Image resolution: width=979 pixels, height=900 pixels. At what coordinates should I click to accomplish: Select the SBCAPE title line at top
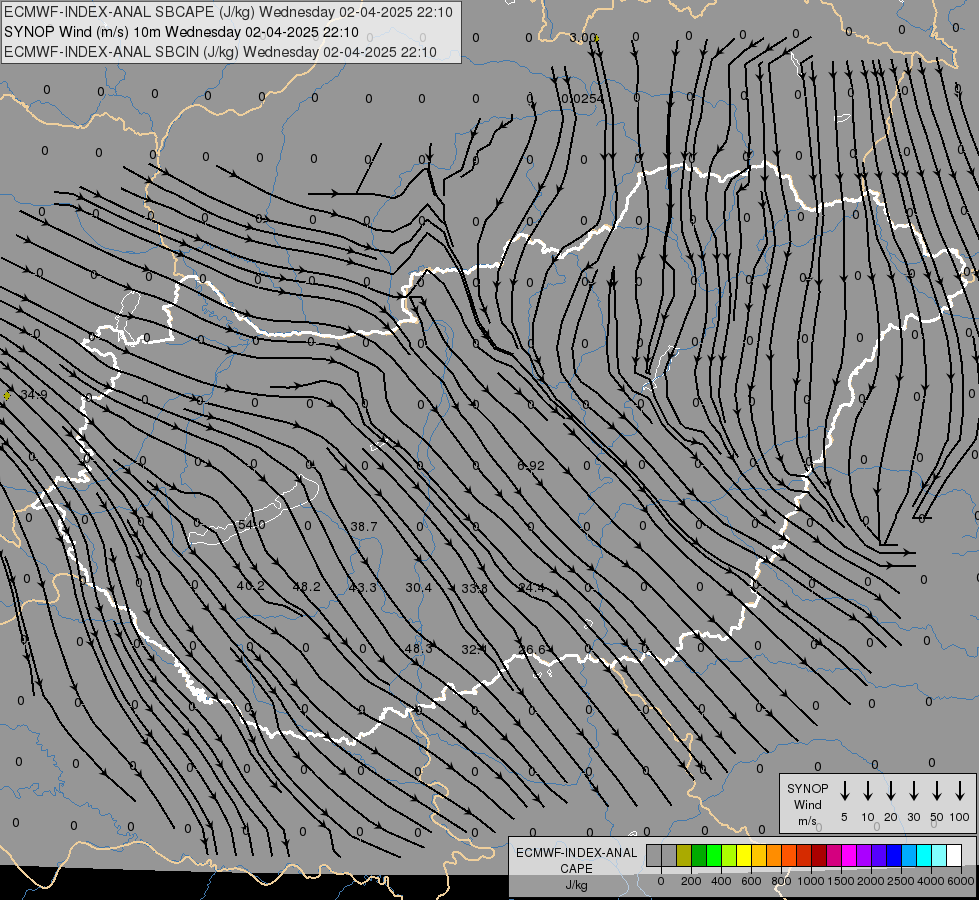coord(228,12)
